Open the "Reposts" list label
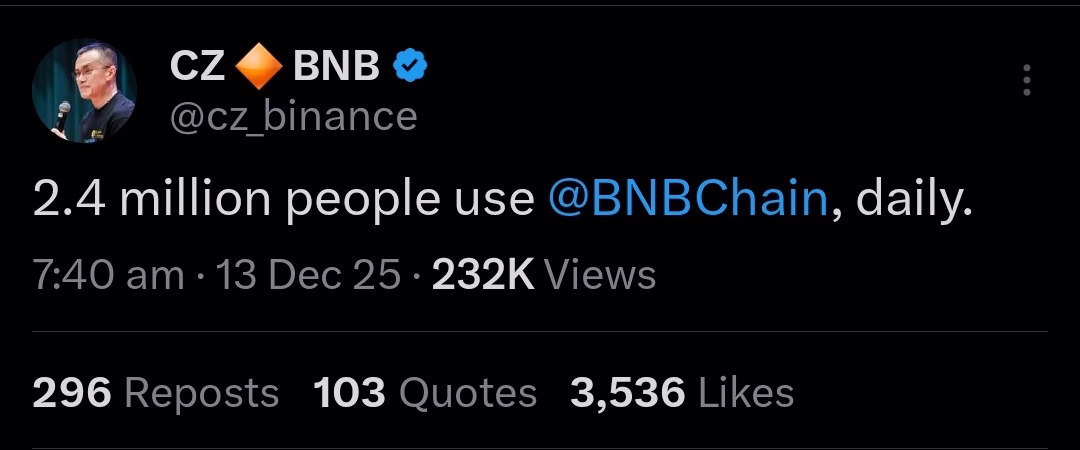The width and height of the screenshot is (1080, 450). click(200, 393)
